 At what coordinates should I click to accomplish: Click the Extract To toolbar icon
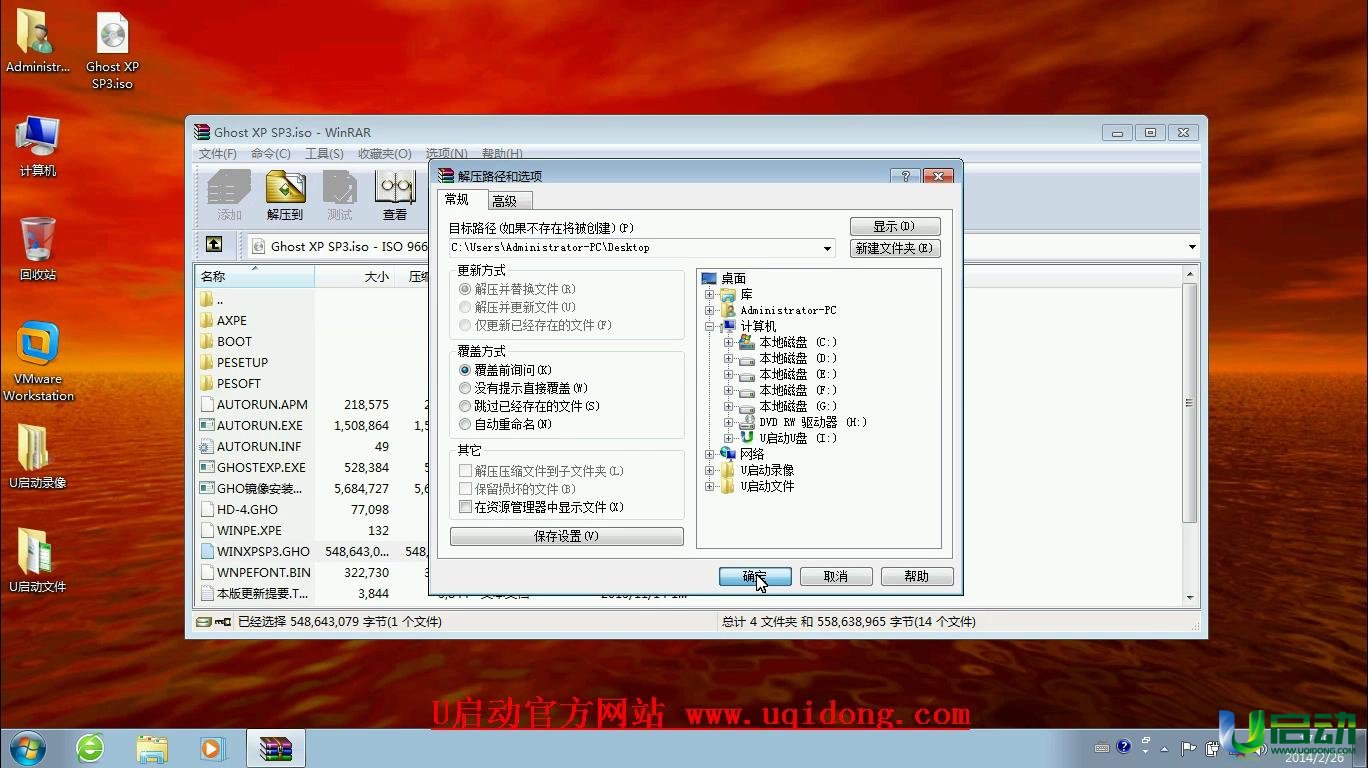285,195
